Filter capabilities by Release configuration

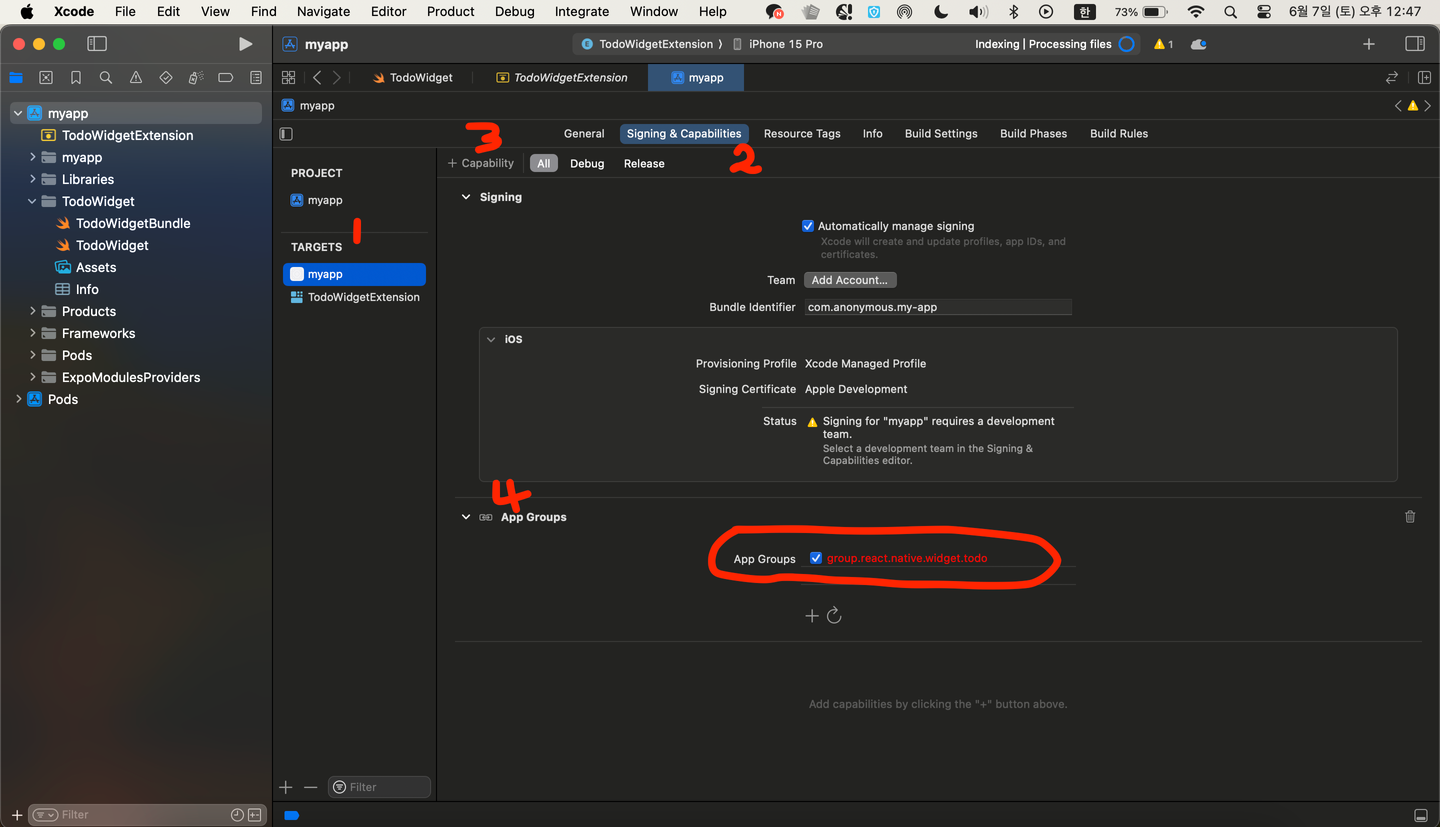tap(644, 163)
